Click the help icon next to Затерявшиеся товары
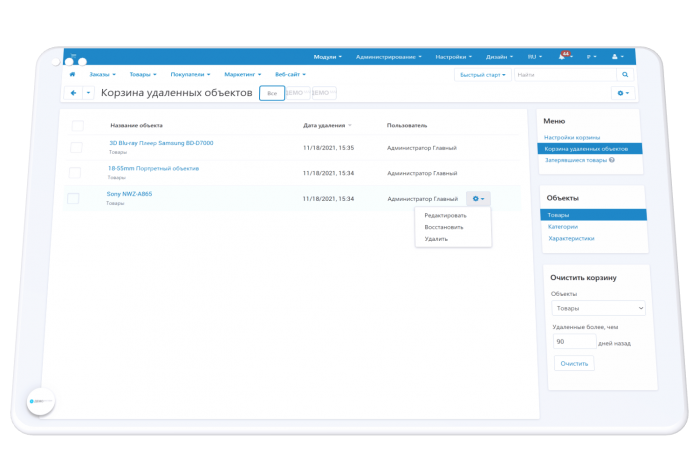The width and height of the screenshot is (700, 466). [x=612, y=160]
